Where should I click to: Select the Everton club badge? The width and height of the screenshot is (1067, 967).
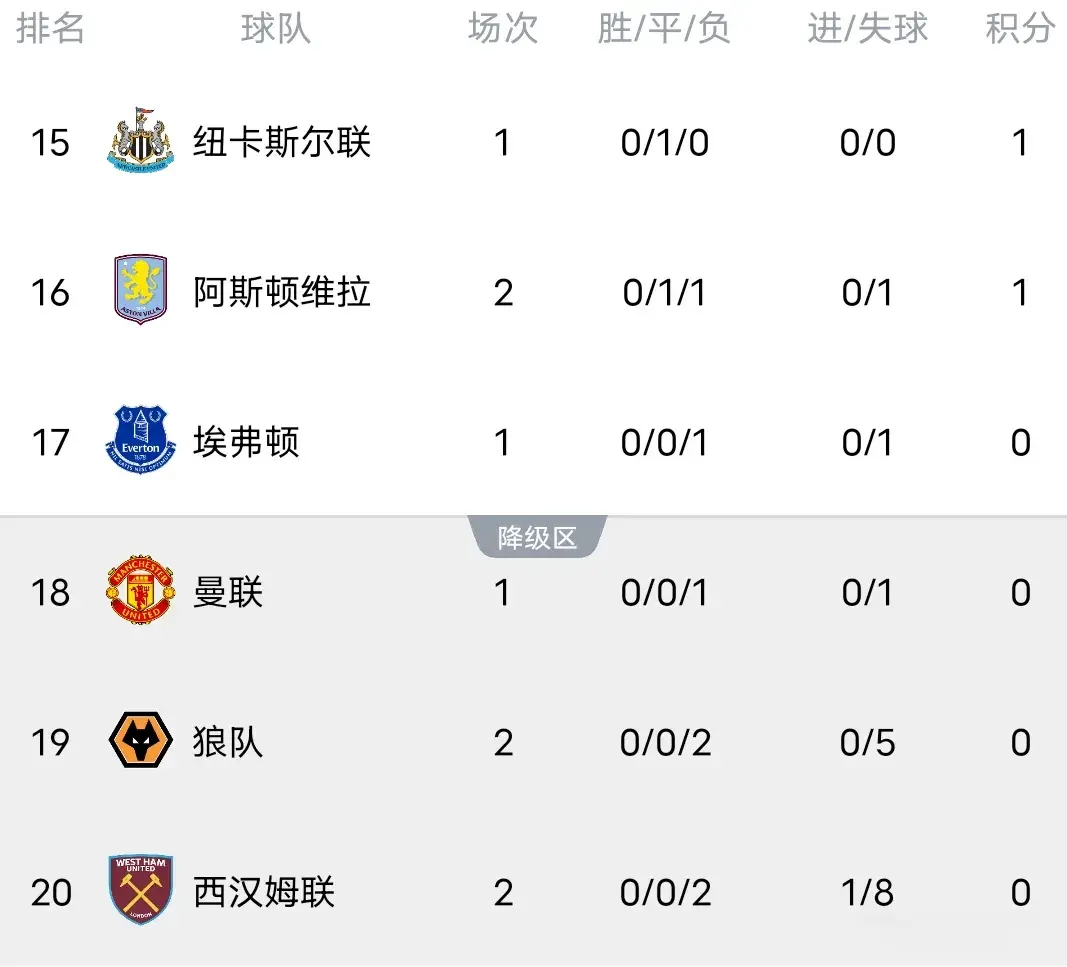coord(141,440)
